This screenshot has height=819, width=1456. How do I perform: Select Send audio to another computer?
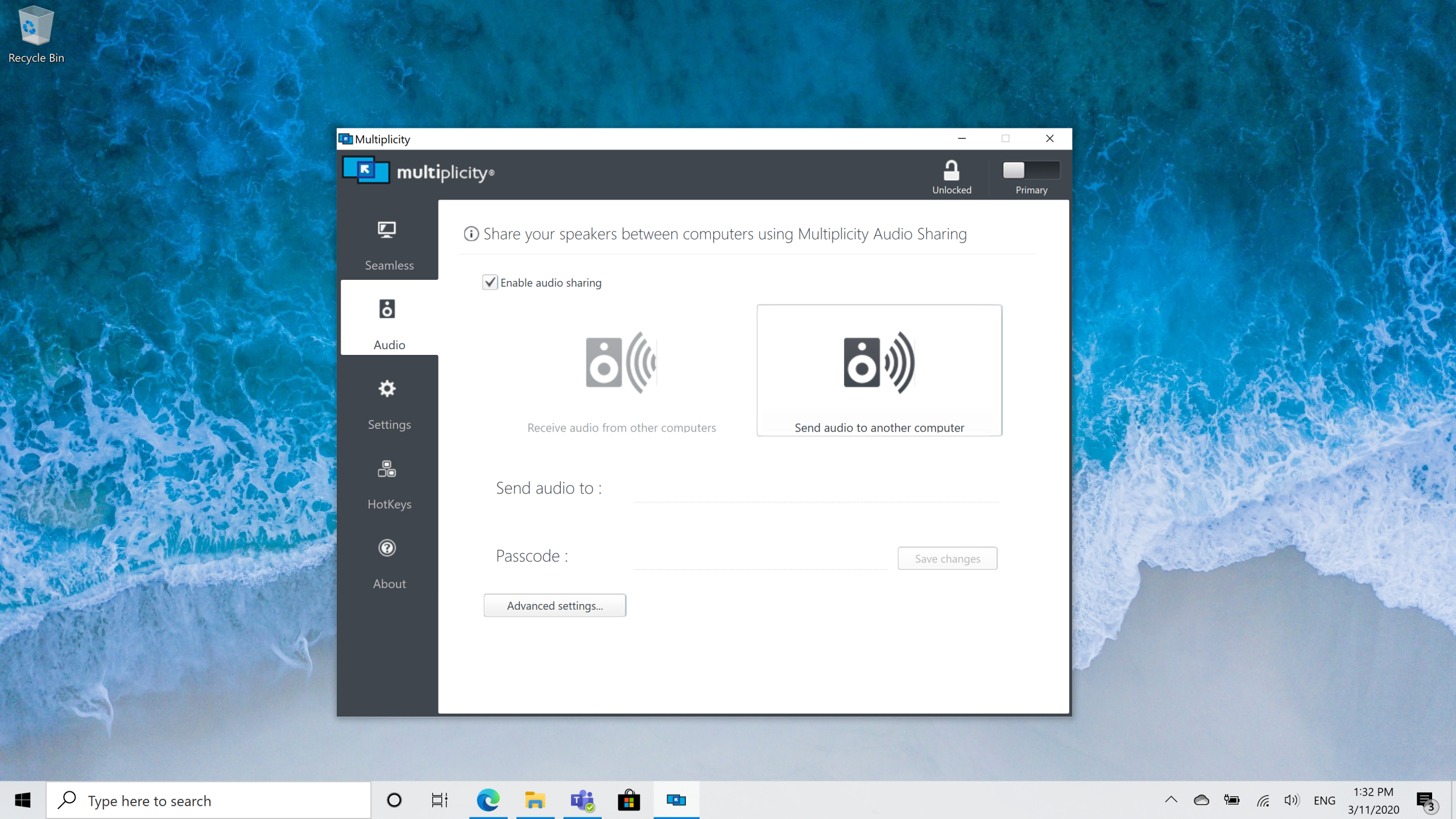click(879, 371)
